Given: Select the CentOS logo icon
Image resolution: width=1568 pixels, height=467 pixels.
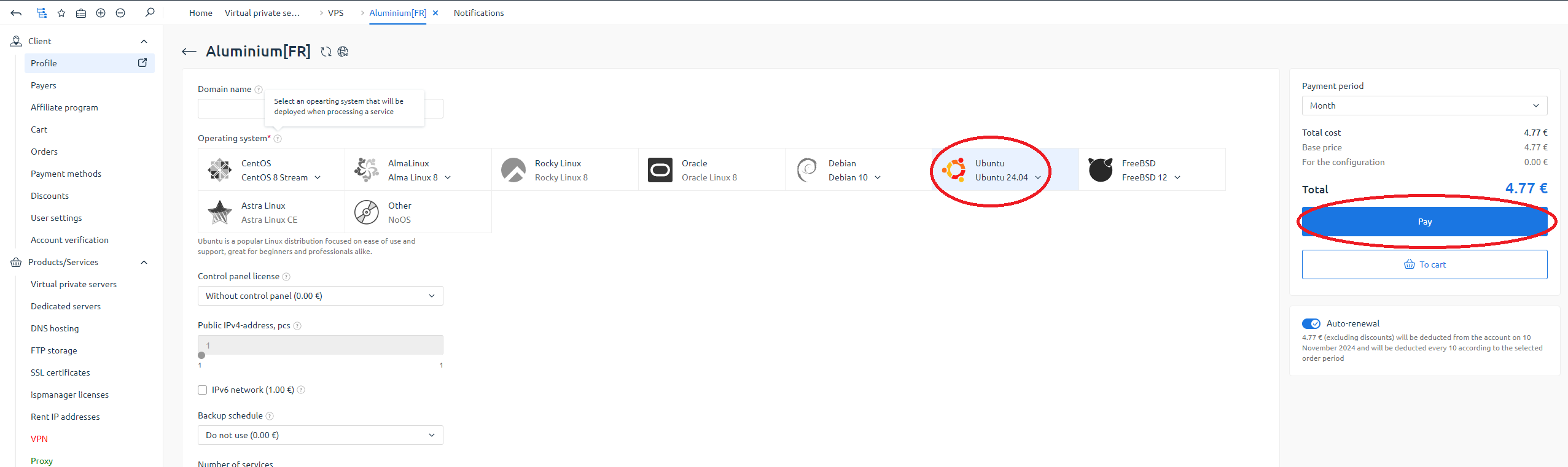Looking at the screenshot, I should [x=220, y=170].
